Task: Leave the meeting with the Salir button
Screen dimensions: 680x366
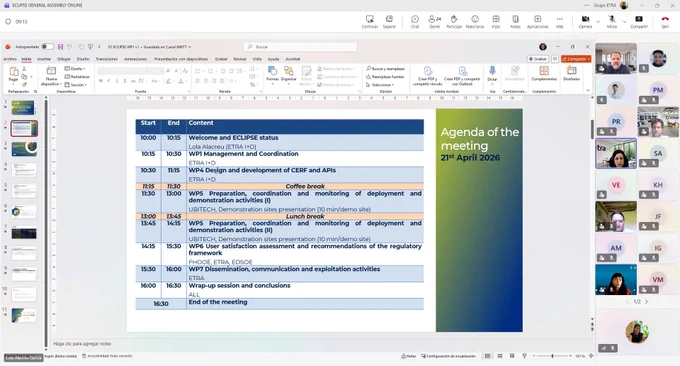Action: 665,21
